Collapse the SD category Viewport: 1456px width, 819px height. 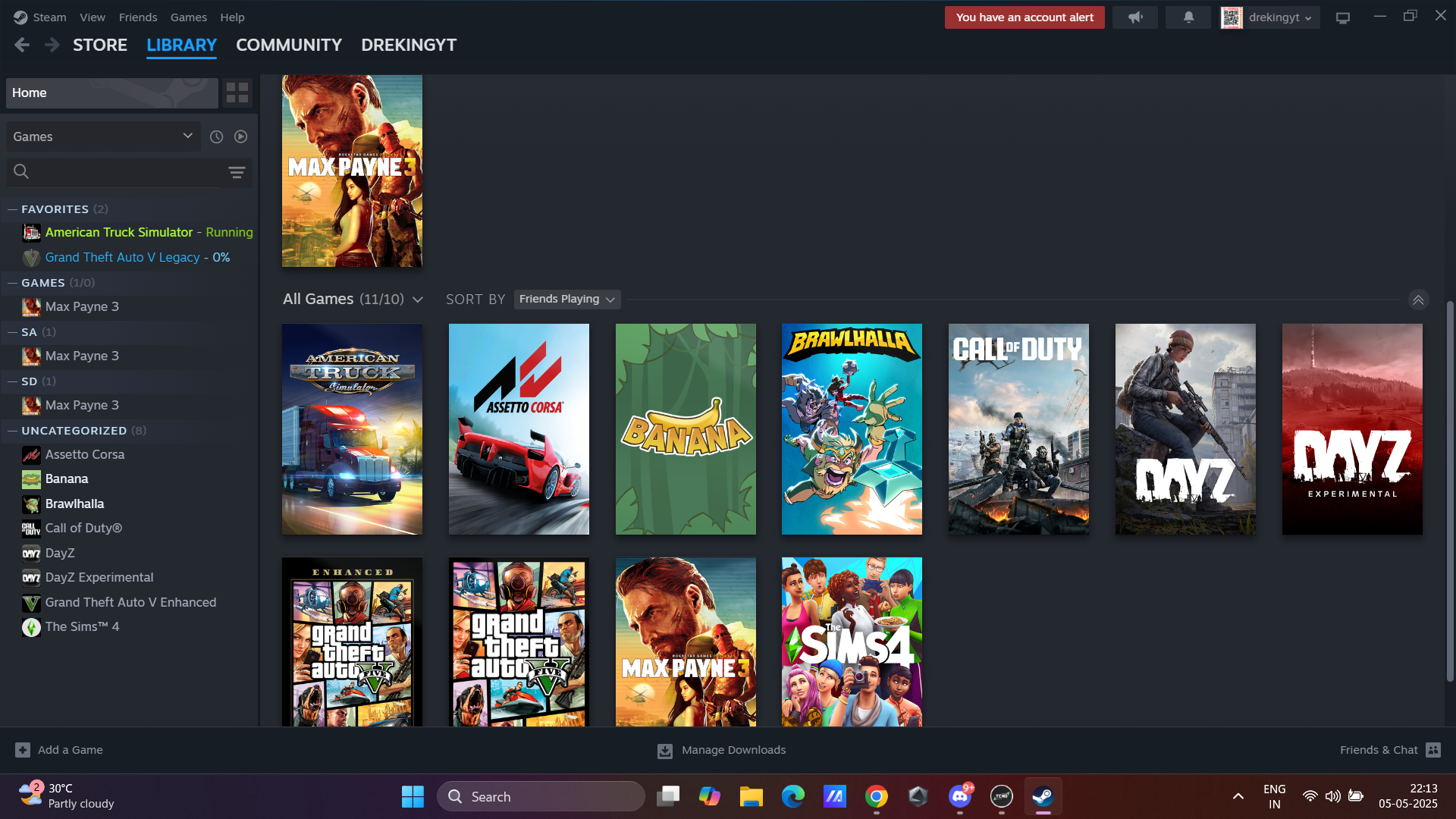click(12, 381)
